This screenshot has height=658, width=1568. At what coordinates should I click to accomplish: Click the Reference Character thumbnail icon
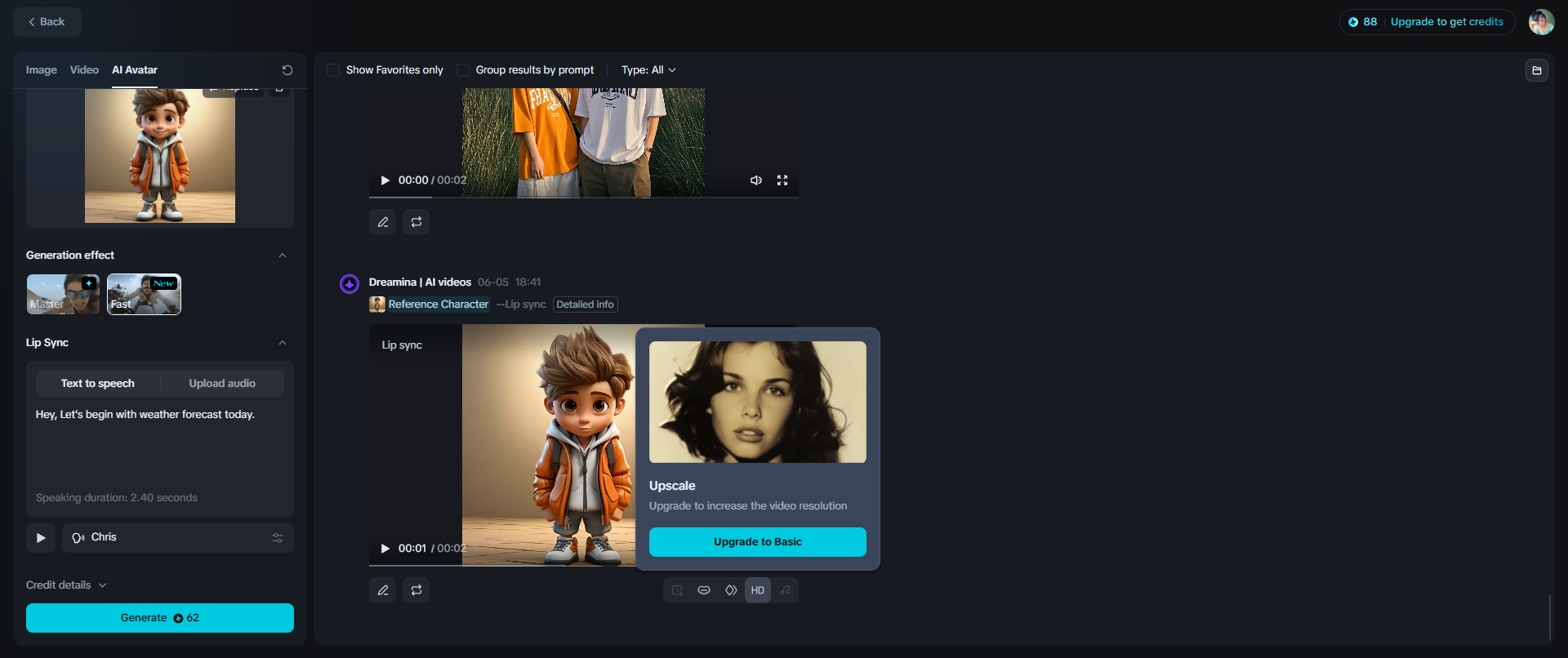point(377,305)
